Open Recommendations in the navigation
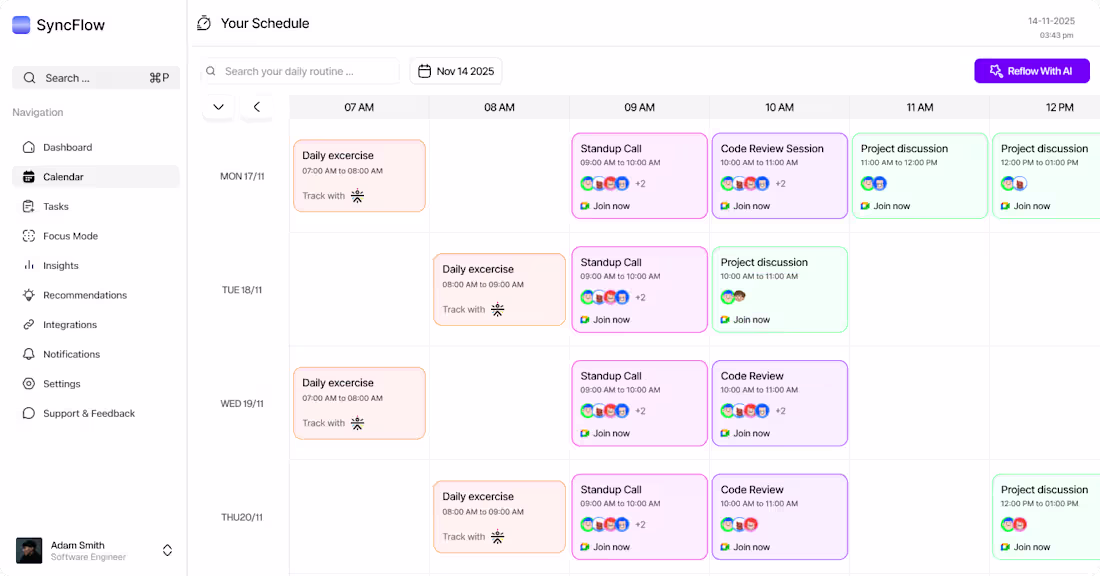The image size is (1100, 576). 95,295
